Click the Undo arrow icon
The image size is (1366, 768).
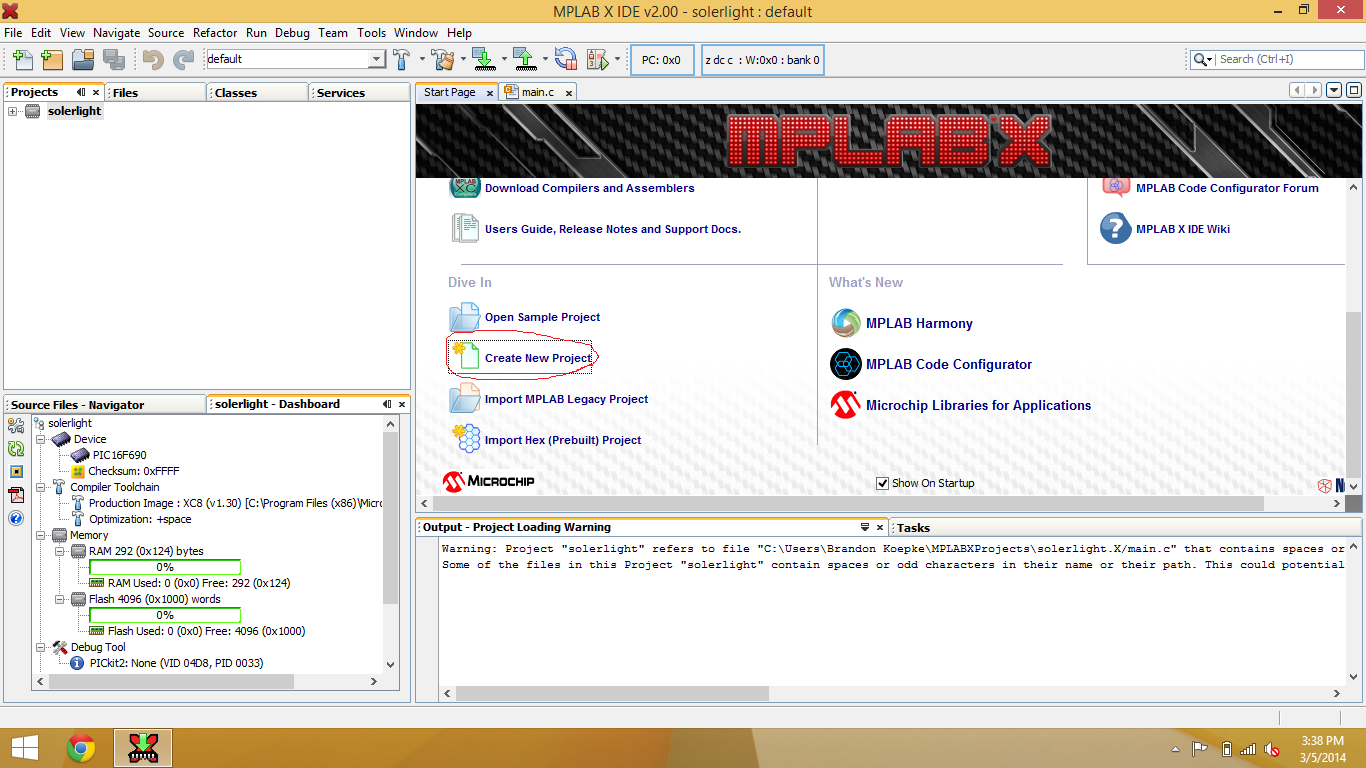[x=153, y=59]
